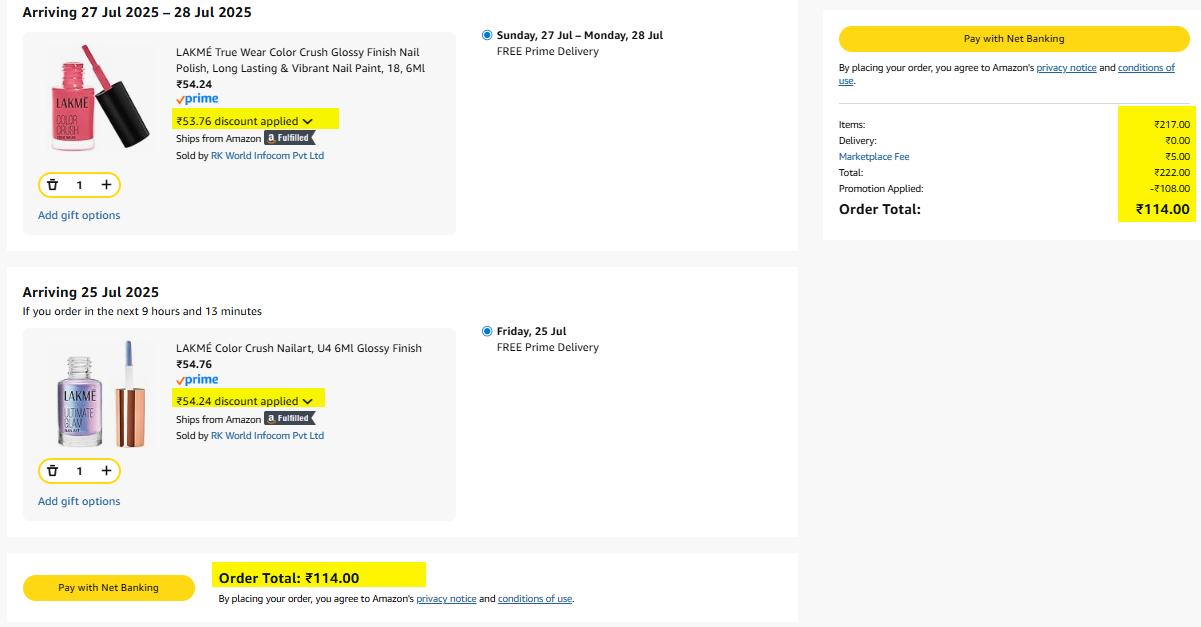Select Friday, 25 Jul delivery option

pyautogui.click(x=487, y=331)
